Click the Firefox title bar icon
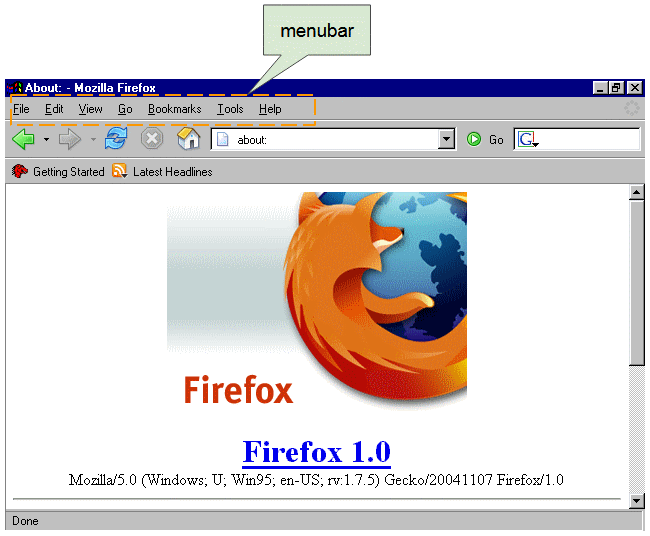The image size is (650, 536). click(x=15, y=87)
